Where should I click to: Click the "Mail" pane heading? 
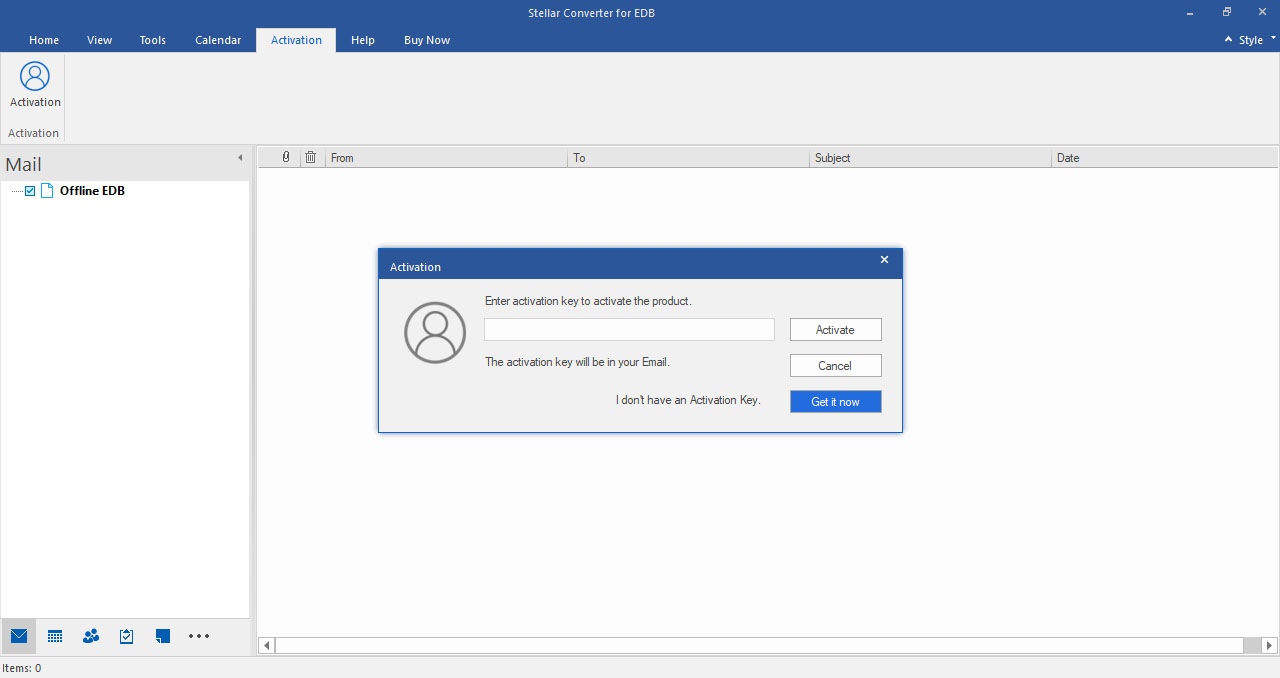click(23, 165)
